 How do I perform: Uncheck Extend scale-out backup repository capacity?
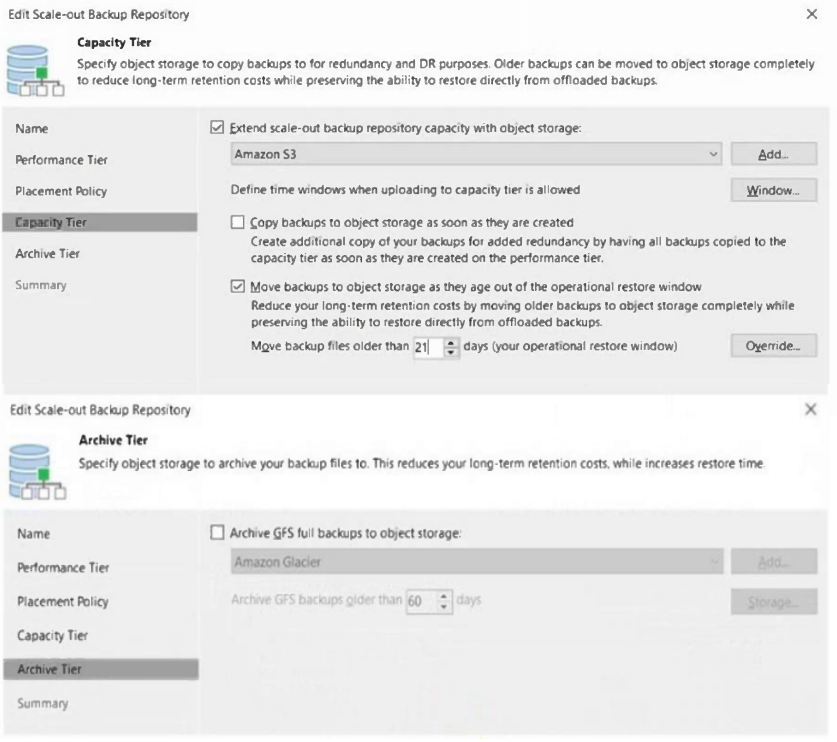click(x=218, y=128)
